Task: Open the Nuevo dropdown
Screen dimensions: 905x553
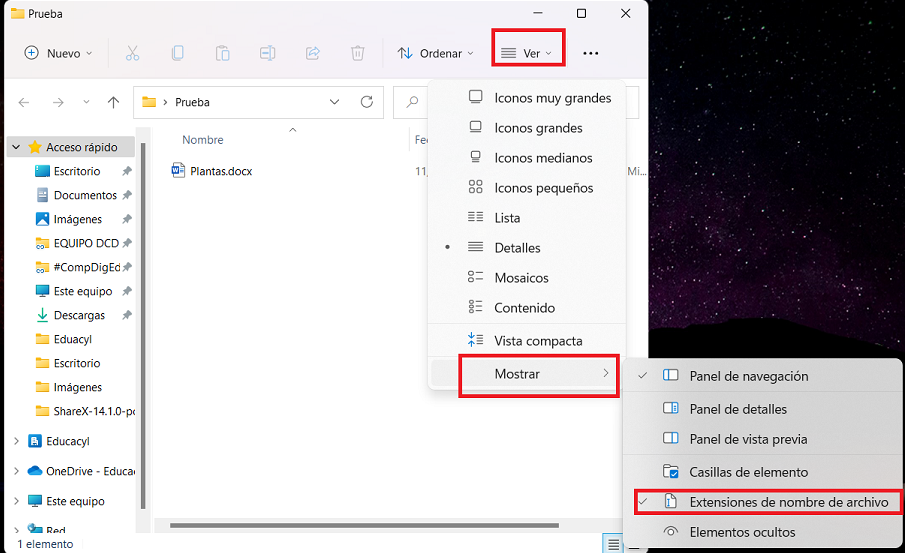Action: click(x=58, y=53)
